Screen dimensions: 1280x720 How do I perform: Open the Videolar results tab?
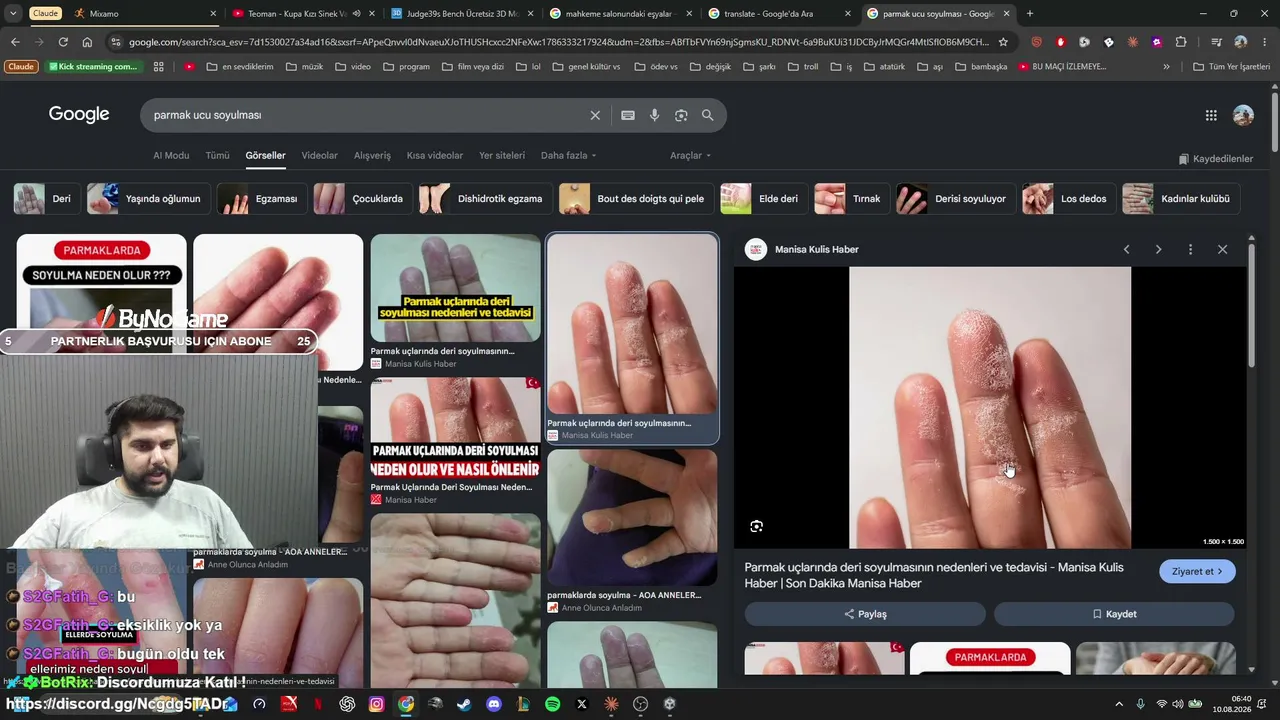click(320, 156)
